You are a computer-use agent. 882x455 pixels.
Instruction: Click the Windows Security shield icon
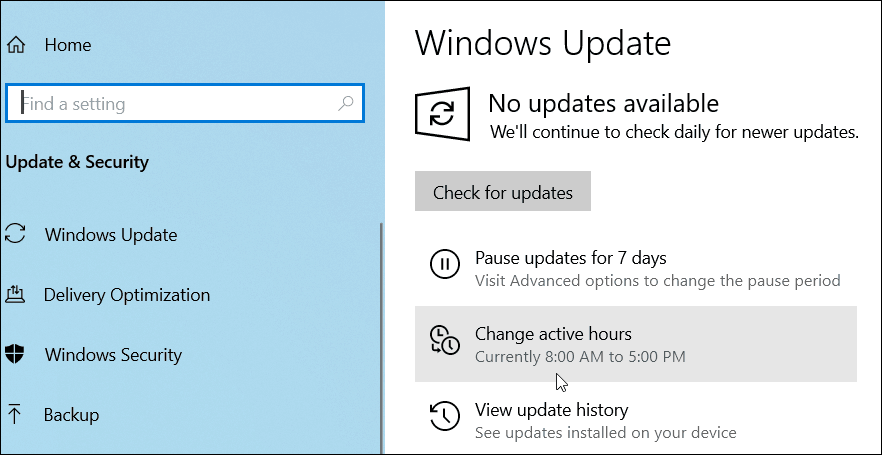[15, 354]
